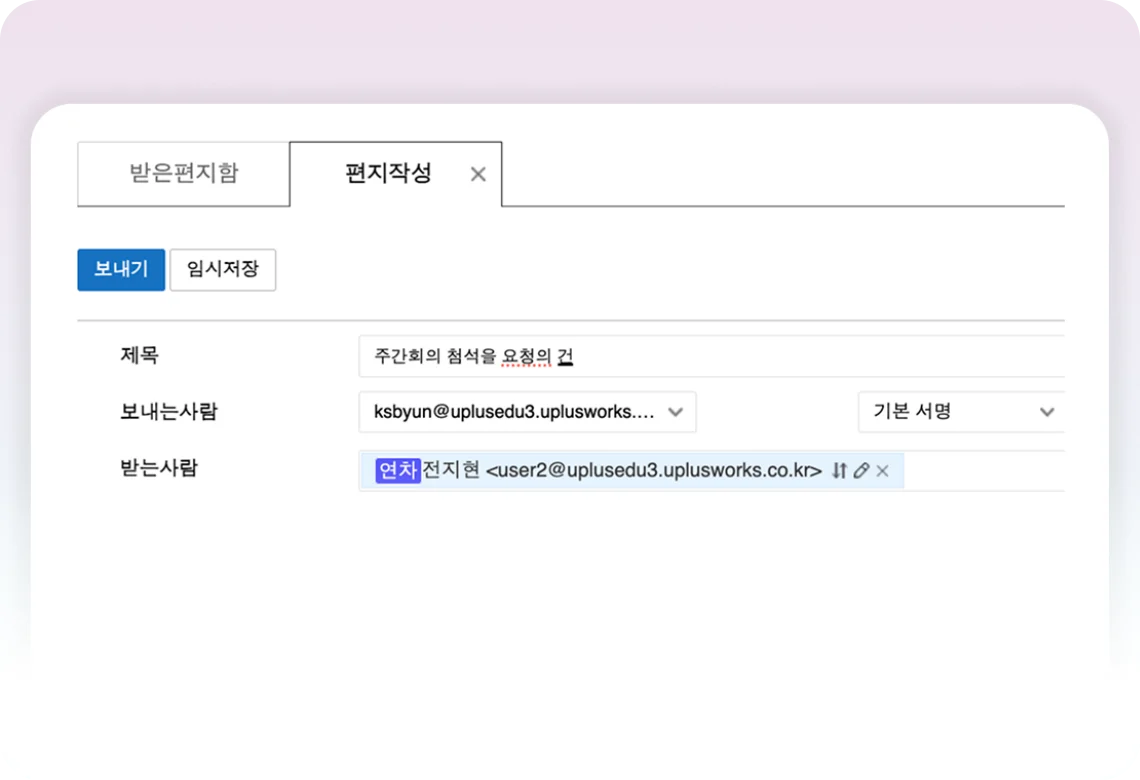1140x780 pixels.
Task: Switch to the 받은편지함 tab
Action: (x=184, y=173)
